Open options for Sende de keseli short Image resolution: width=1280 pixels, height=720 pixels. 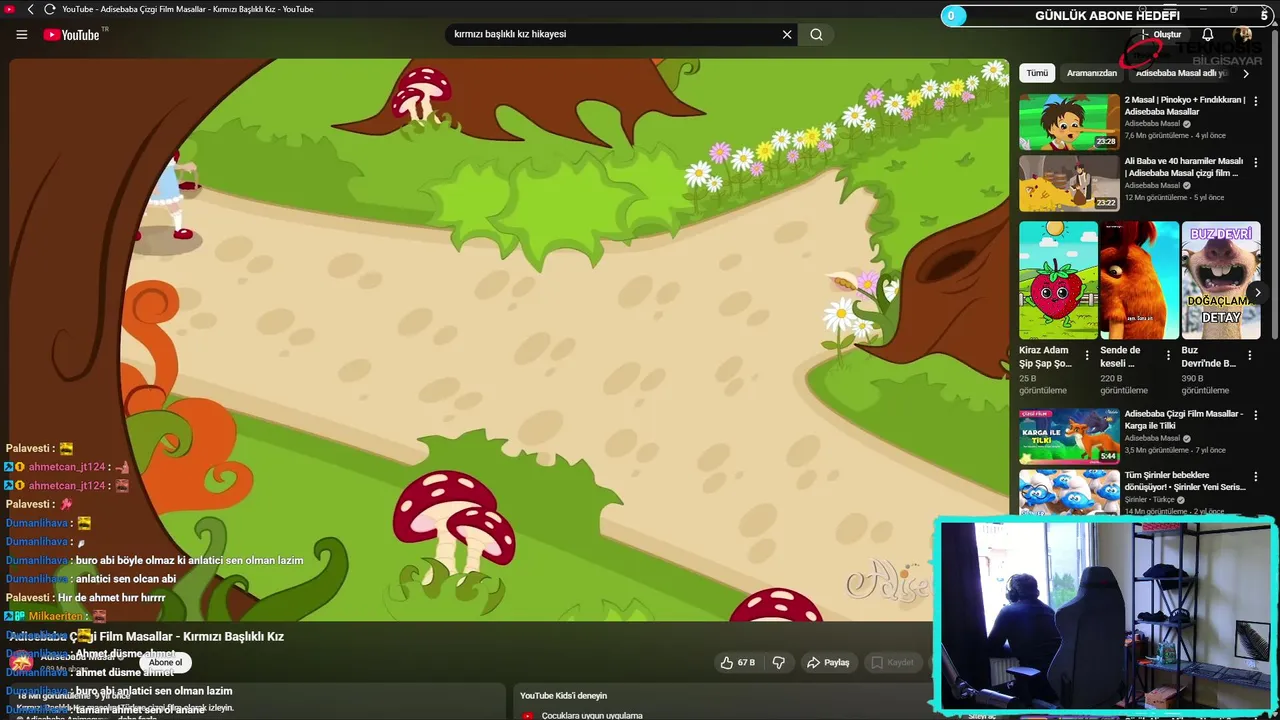[x=1168, y=355]
